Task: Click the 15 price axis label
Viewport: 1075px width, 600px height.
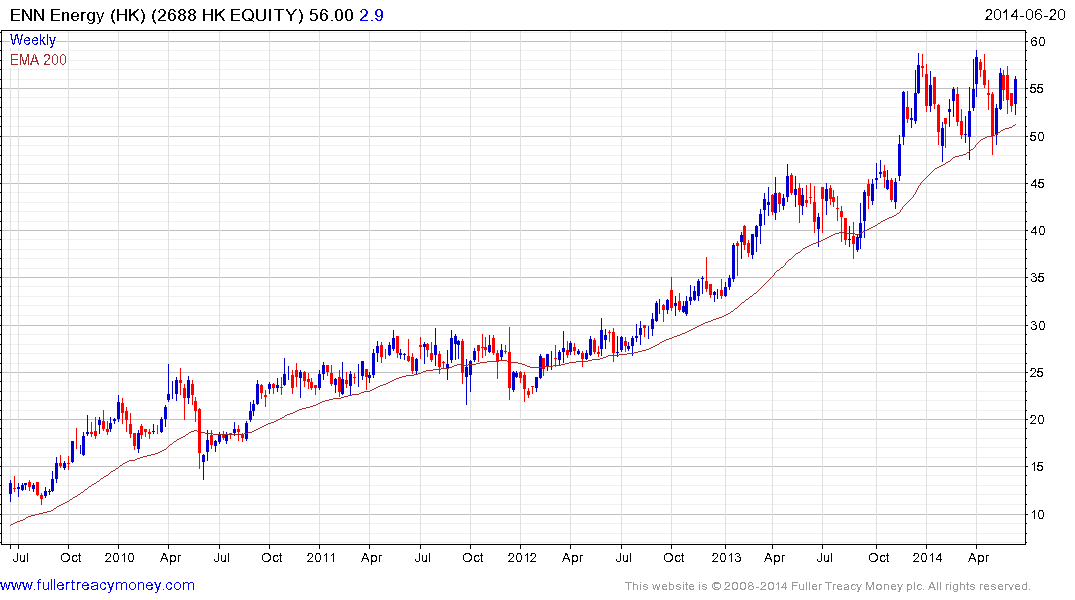Action: coord(1038,467)
